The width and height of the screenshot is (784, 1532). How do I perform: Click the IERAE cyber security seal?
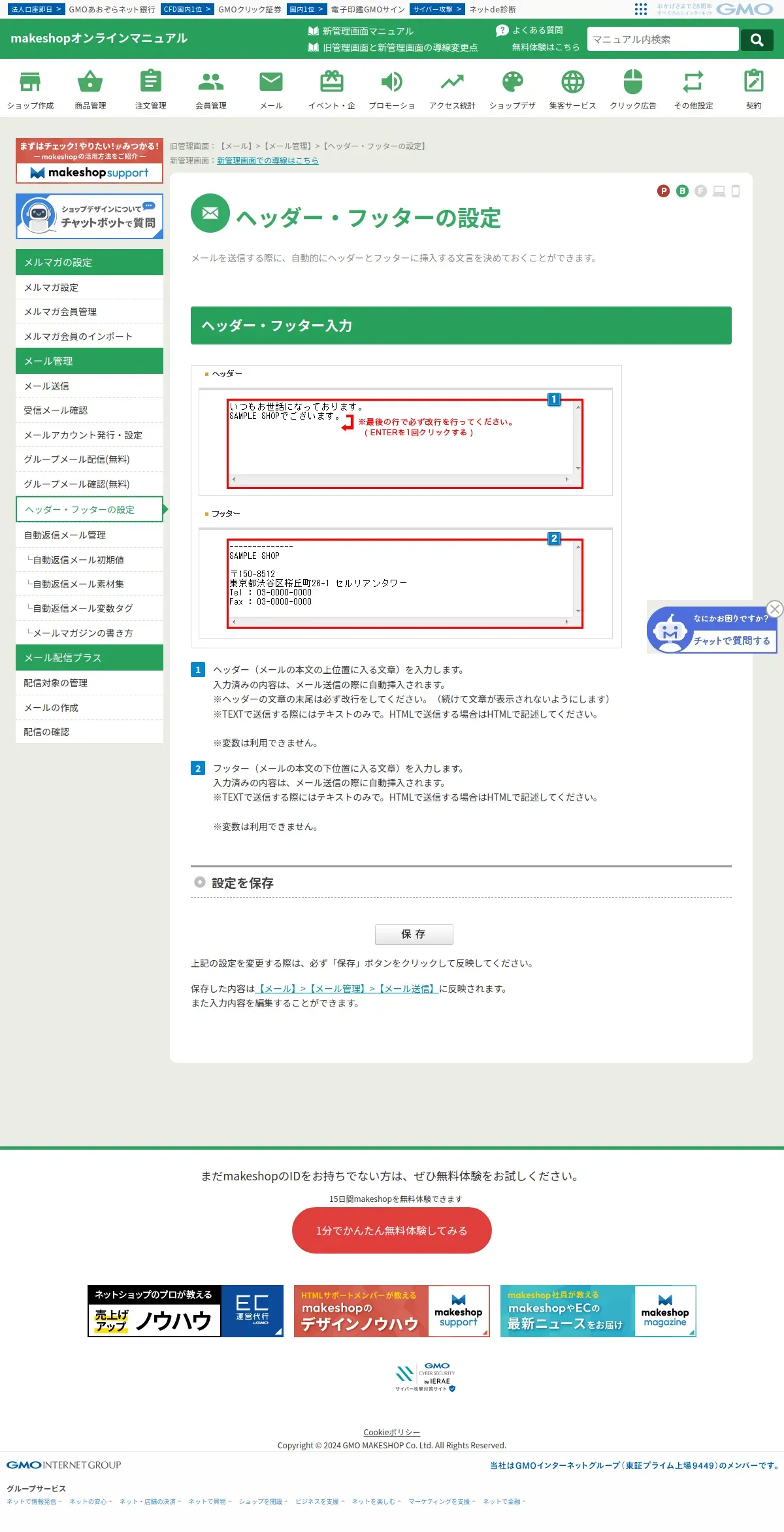[x=425, y=1377]
